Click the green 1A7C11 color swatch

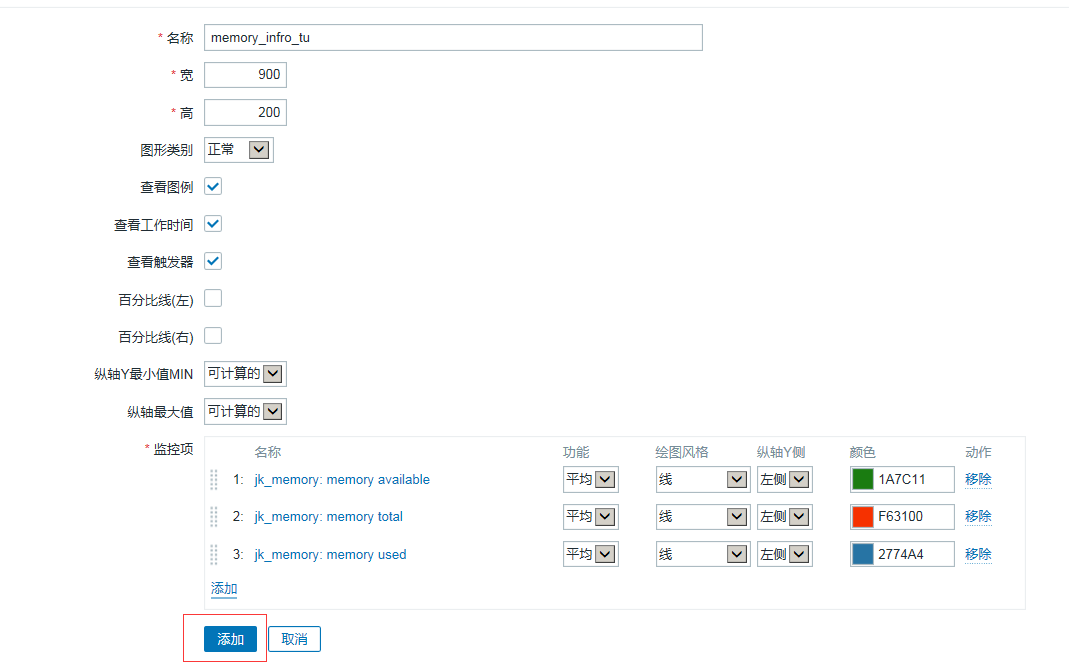862,479
